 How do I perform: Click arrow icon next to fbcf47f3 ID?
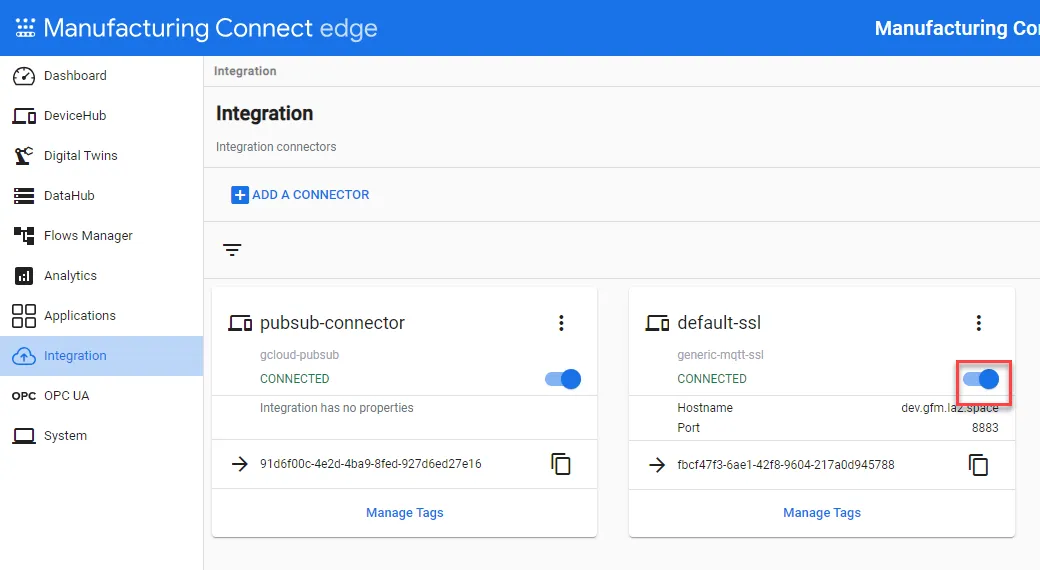(x=657, y=464)
